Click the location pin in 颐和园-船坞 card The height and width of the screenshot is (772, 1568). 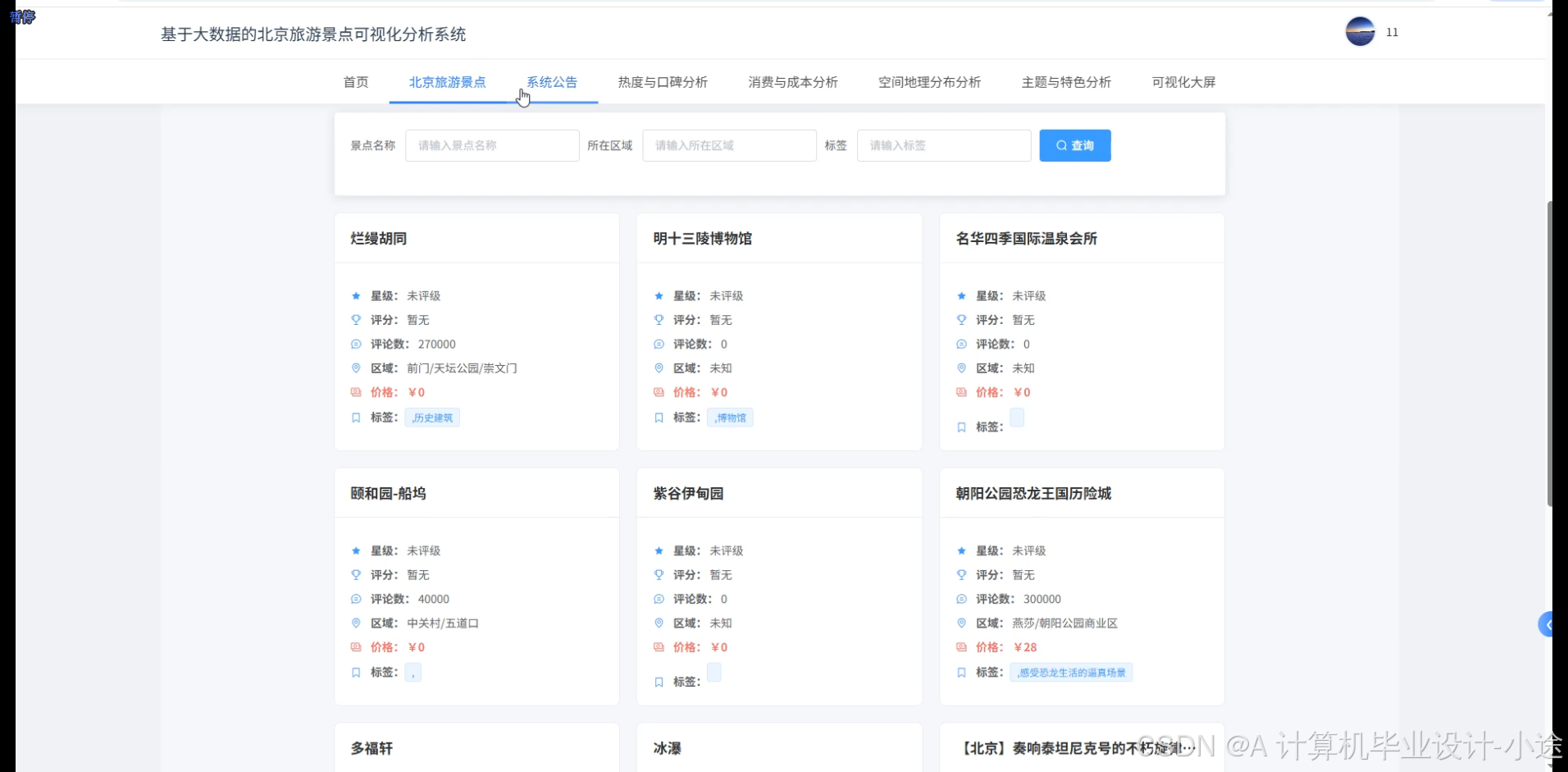coord(356,624)
